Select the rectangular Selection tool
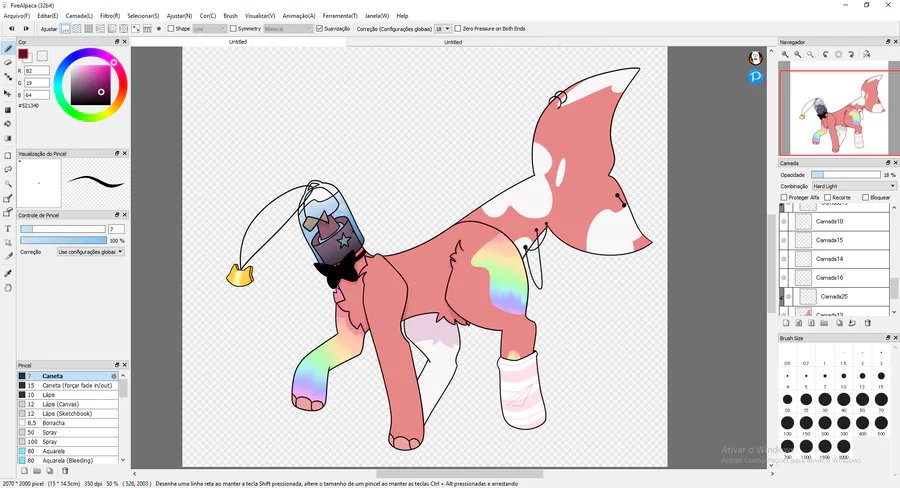The image size is (900, 488). [8, 156]
